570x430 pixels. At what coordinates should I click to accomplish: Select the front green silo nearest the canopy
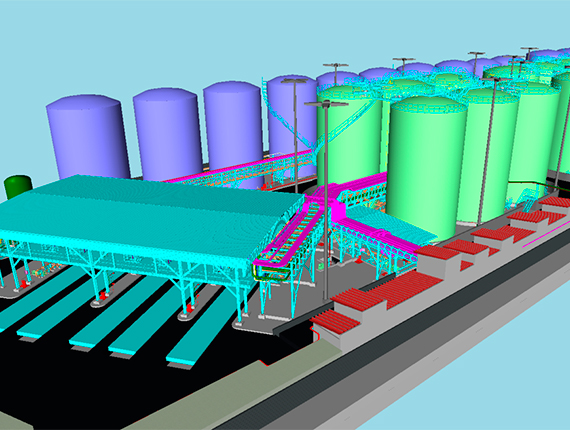pyautogui.click(x=426, y=168)
